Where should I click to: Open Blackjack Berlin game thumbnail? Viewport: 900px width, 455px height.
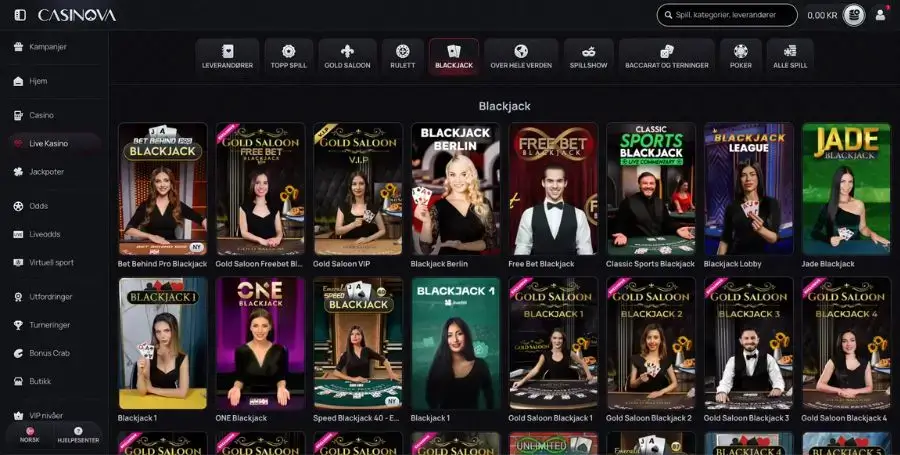455,189
